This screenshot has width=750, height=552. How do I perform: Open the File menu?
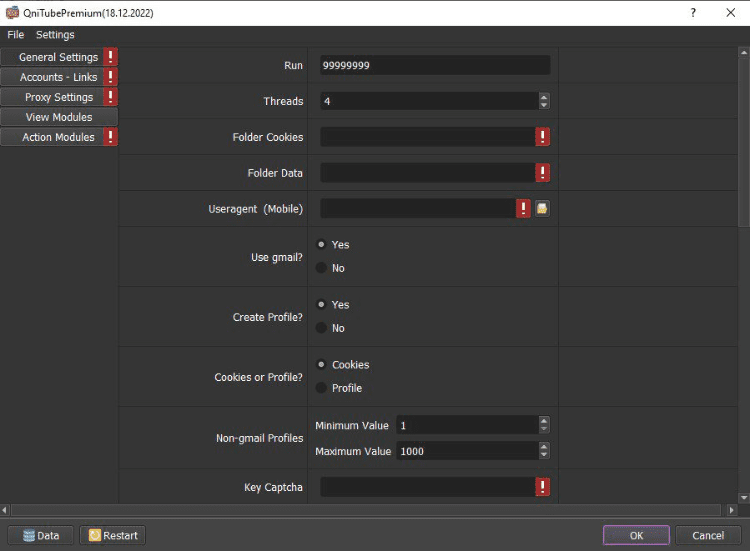click(16, 35)
